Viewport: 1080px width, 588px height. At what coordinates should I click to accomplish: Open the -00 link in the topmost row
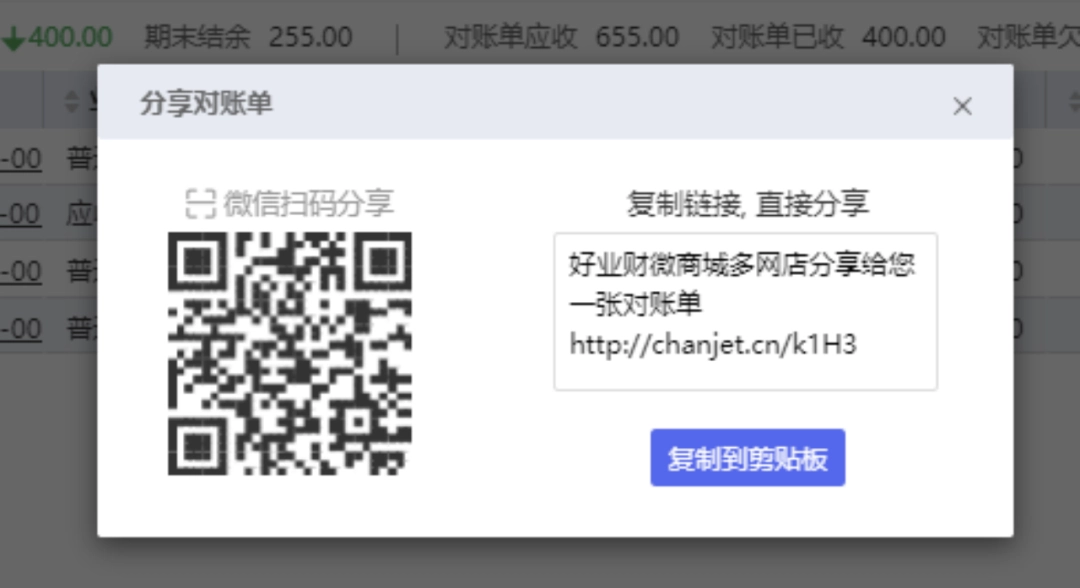[x=21, y=159]
